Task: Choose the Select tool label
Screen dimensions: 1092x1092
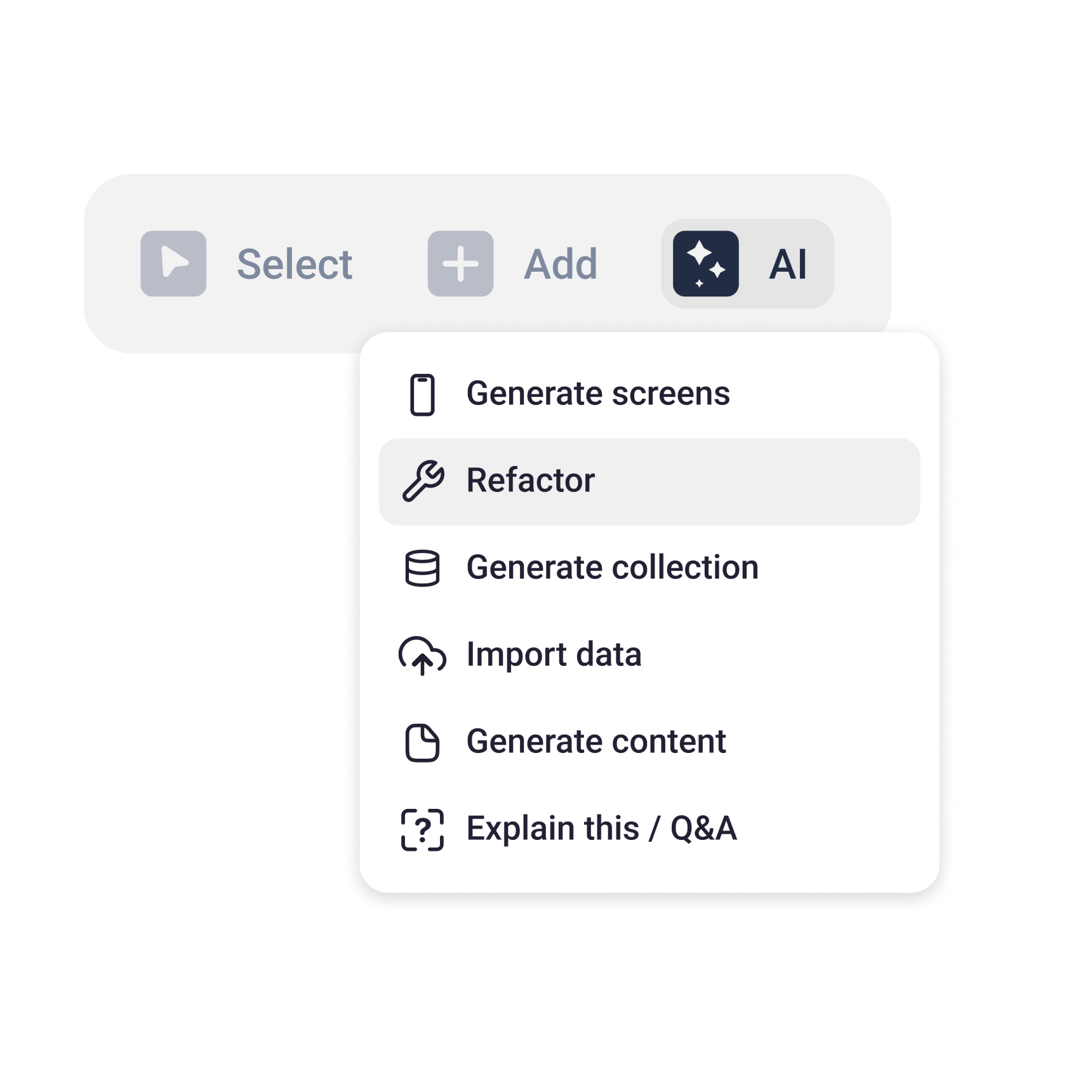Action: 295,264
